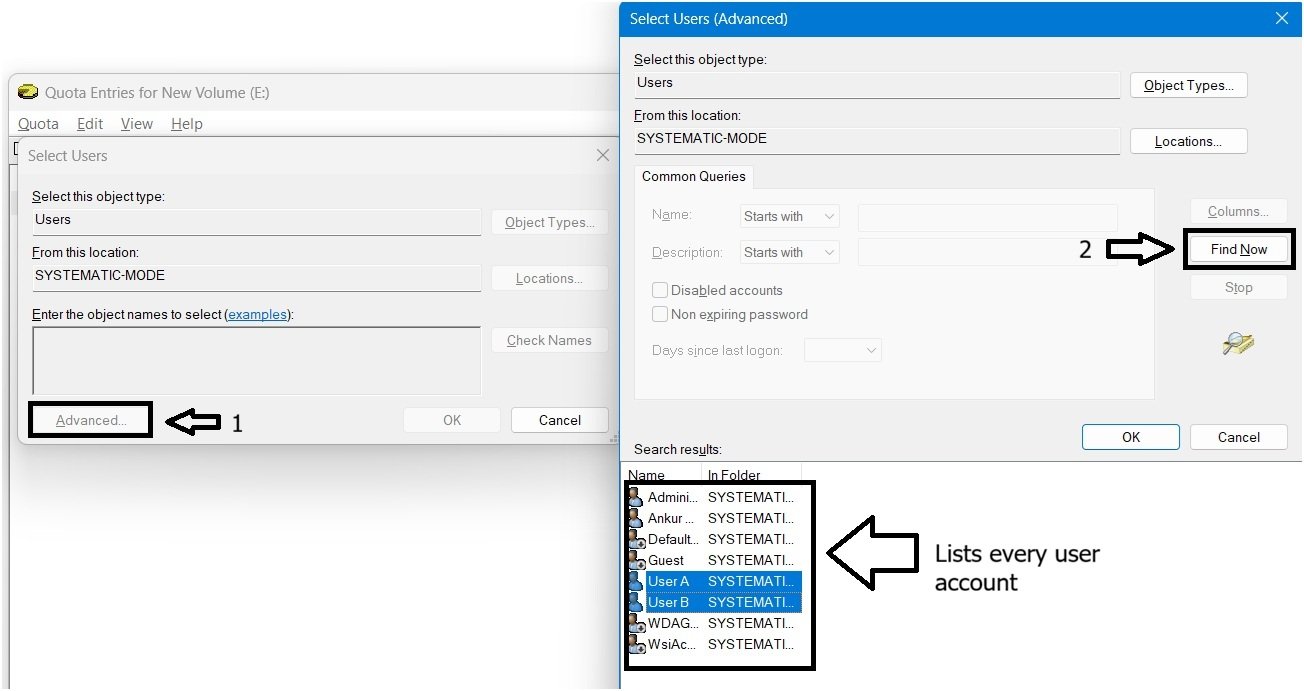Click the WsiAc account user icon
The height and width of the screenshot is (691, 1304).
pos(635,644)
